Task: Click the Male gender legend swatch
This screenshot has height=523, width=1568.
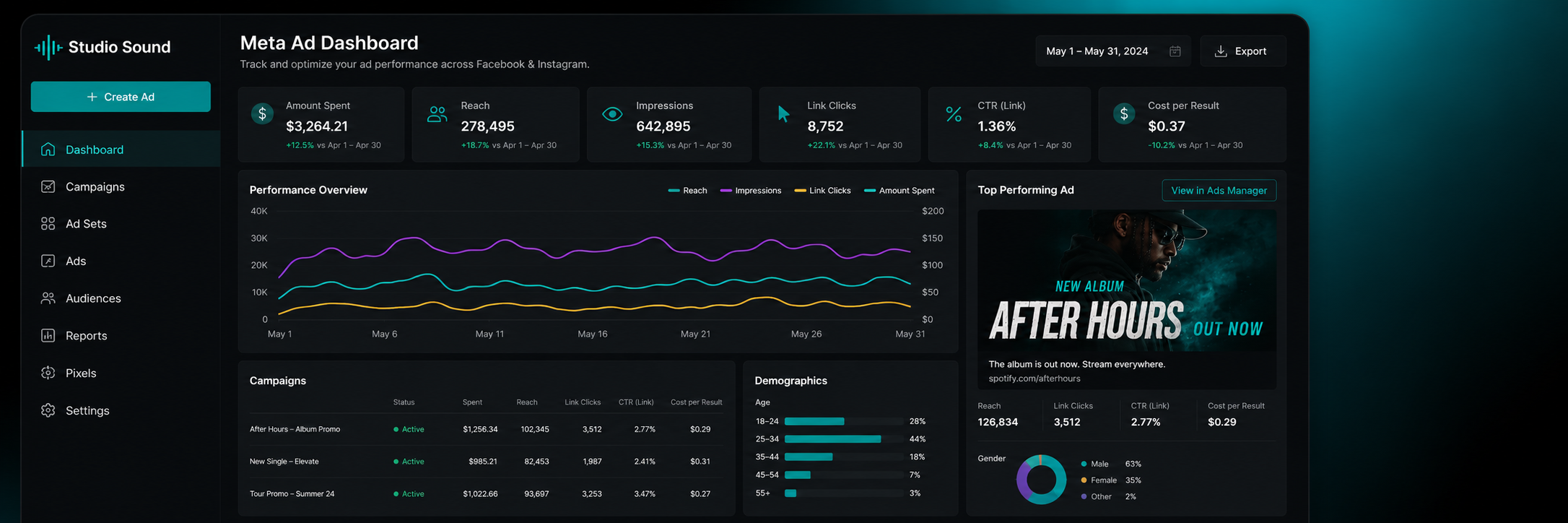Action: (x=1084, y=464)
